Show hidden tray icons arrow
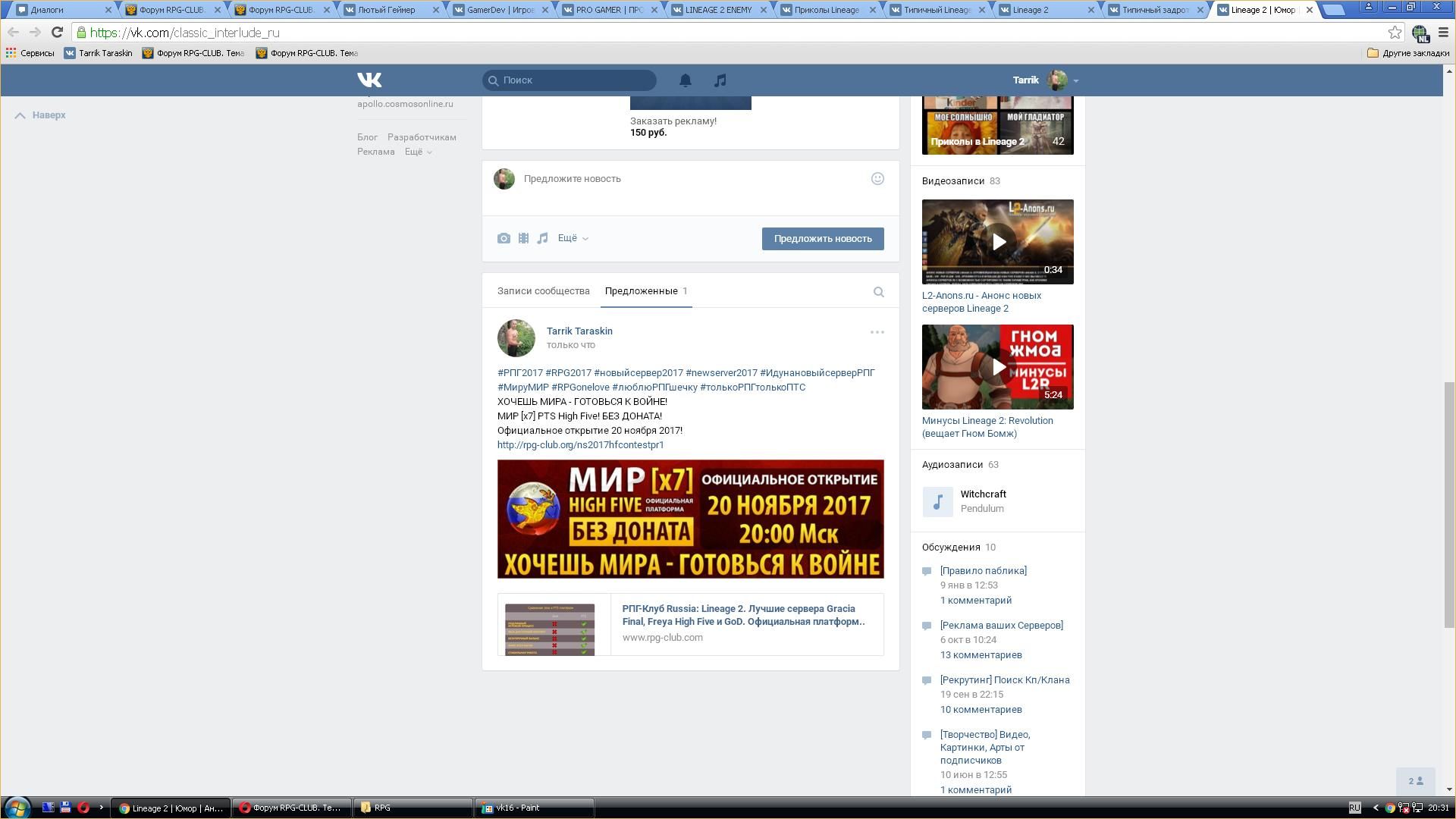1456x819 pixels. pyautogui.click(x=1376, y=808)
